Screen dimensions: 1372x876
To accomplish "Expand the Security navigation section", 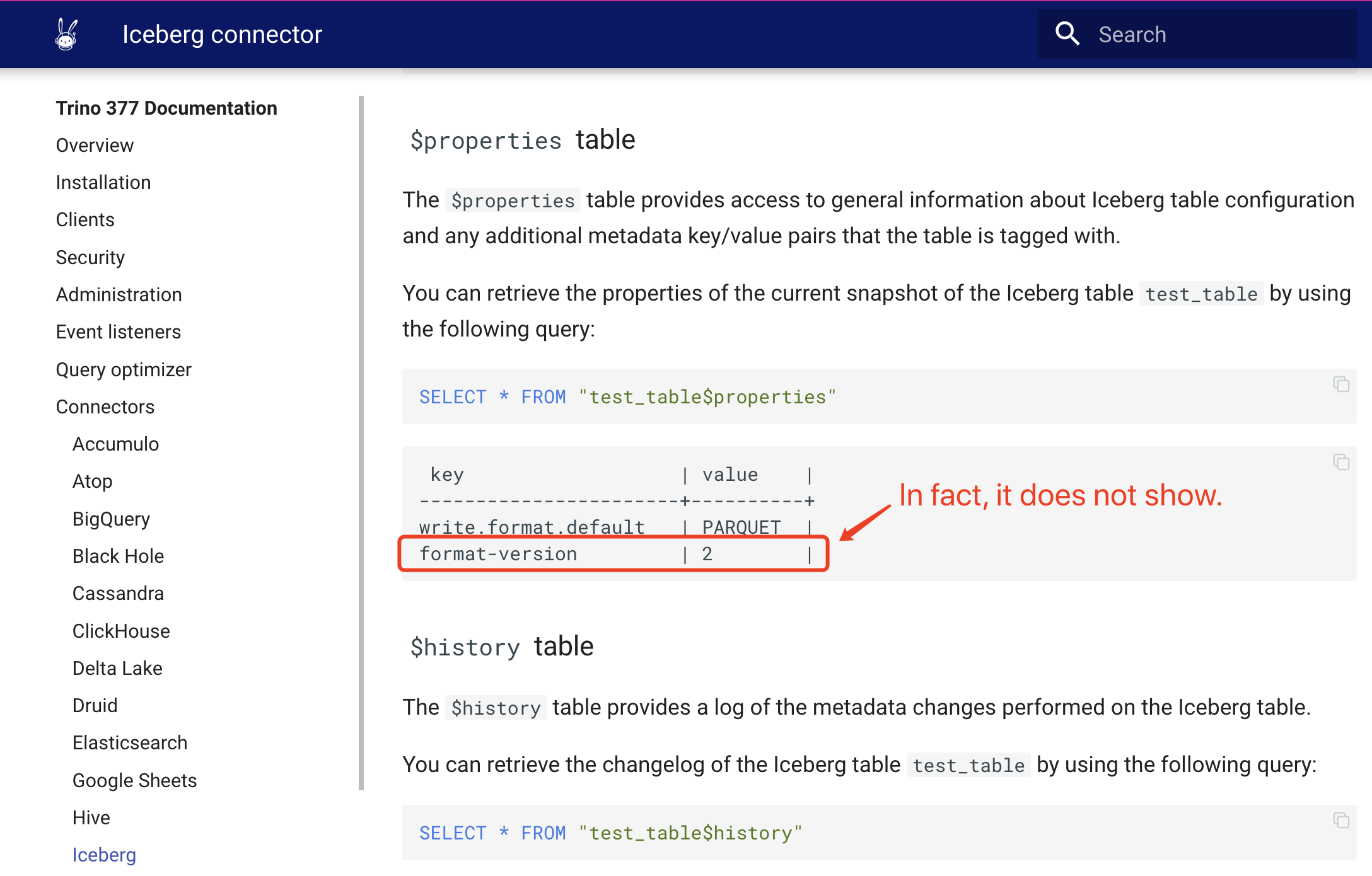I will pyautogui.click(x=90, y=257).
